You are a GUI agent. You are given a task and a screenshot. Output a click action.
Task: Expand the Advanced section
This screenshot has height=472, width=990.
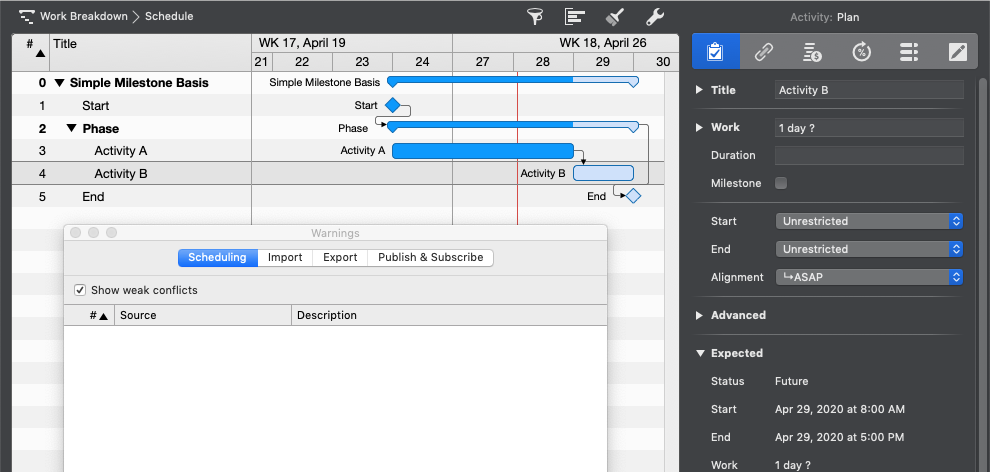pos(699,315)
